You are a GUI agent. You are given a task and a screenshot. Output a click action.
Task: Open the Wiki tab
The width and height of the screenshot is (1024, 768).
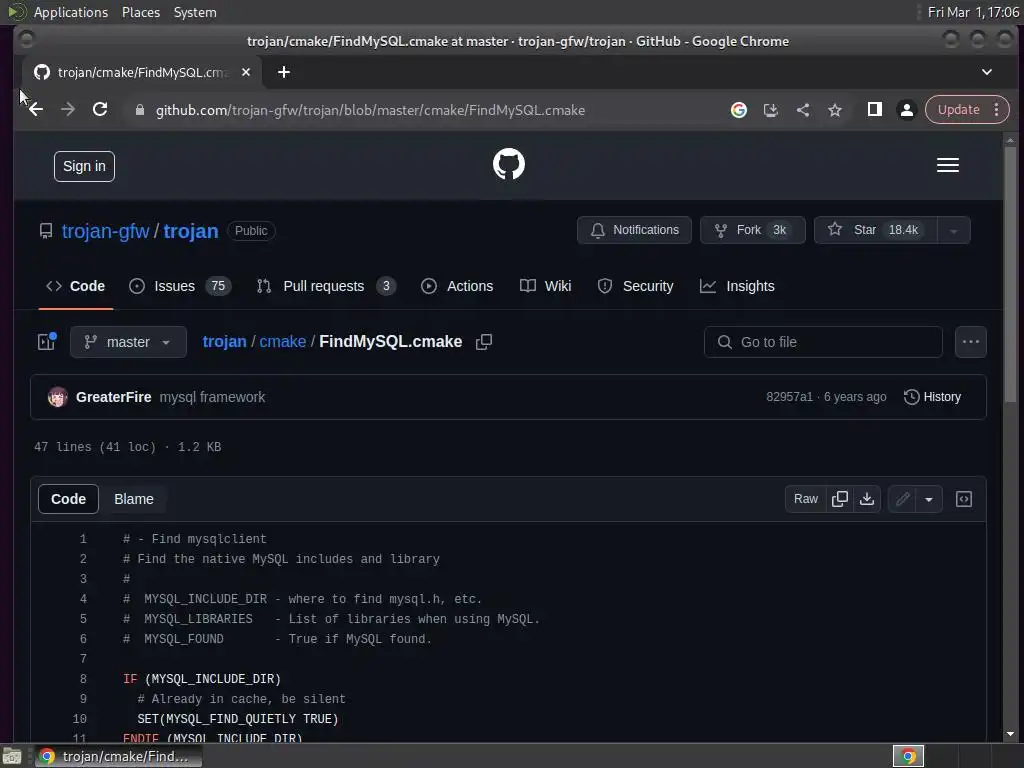pyautogui.click(x=545, y=286)
